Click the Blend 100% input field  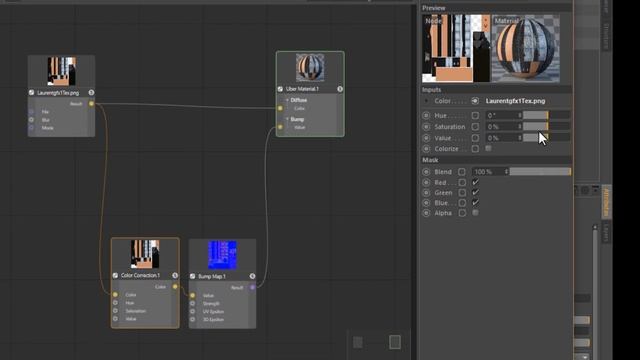coord(488,172)
